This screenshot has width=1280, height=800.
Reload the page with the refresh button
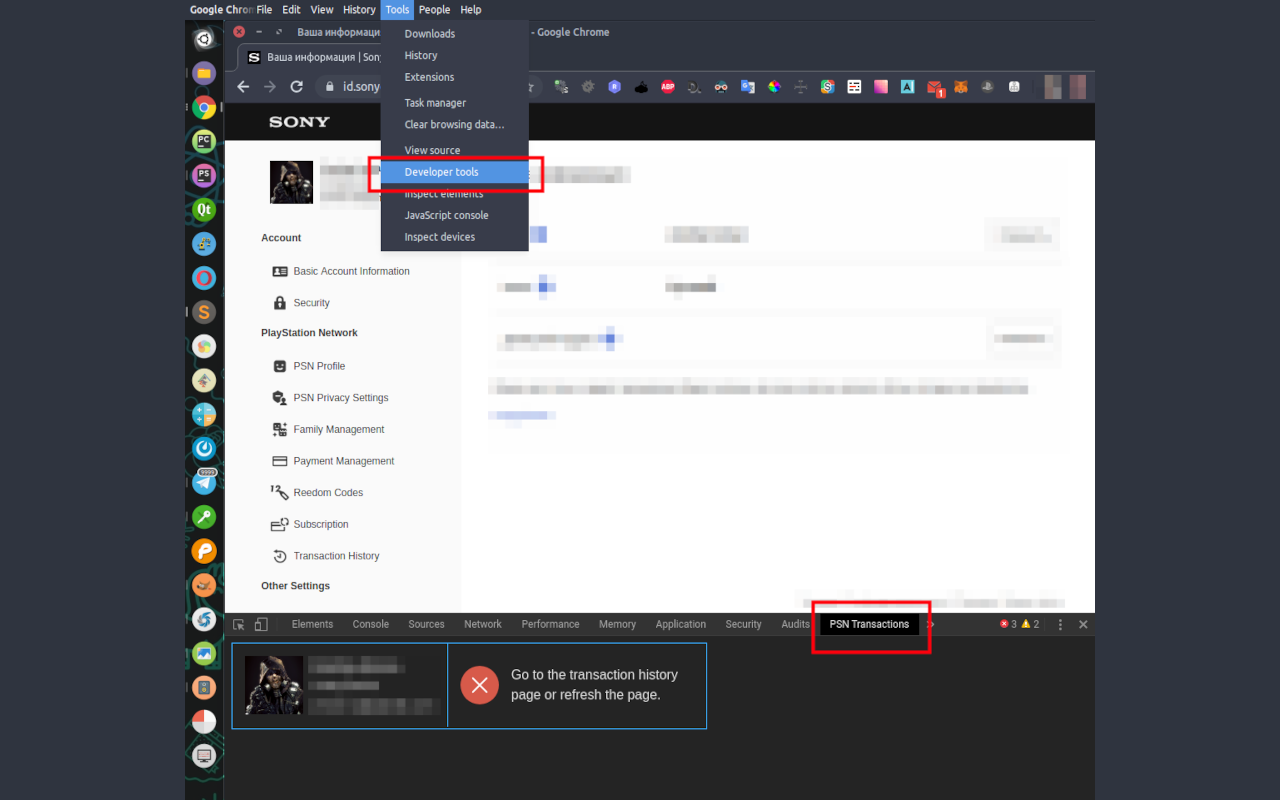(296, 87)
